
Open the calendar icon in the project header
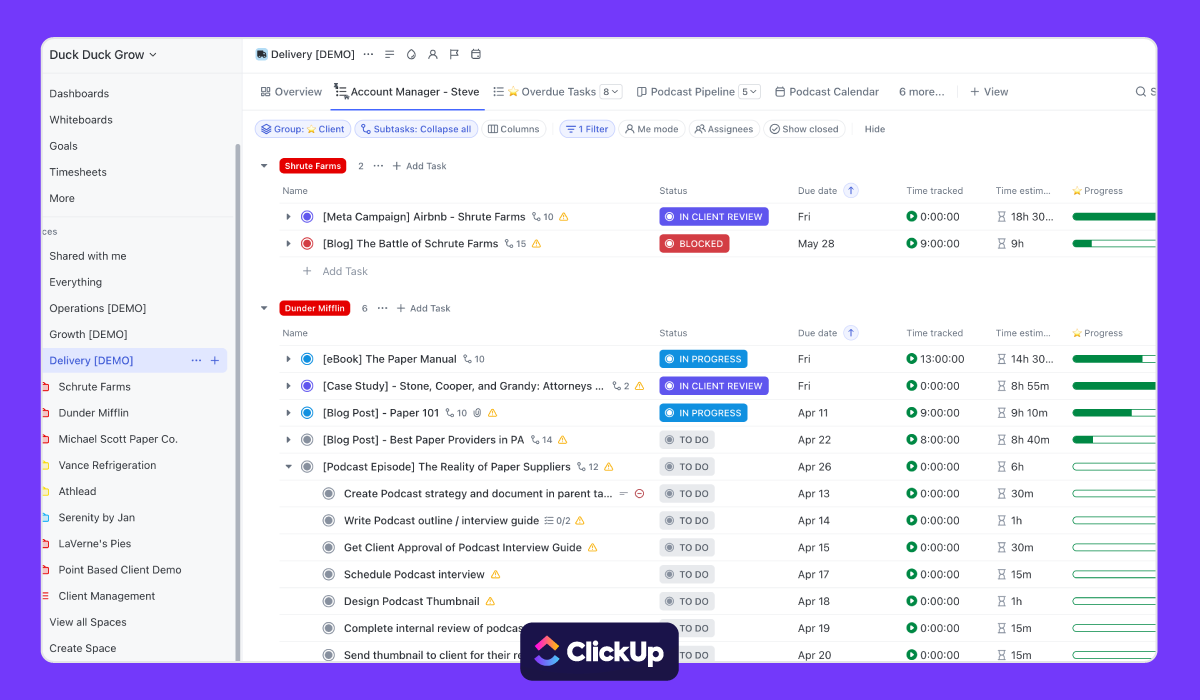475,54
